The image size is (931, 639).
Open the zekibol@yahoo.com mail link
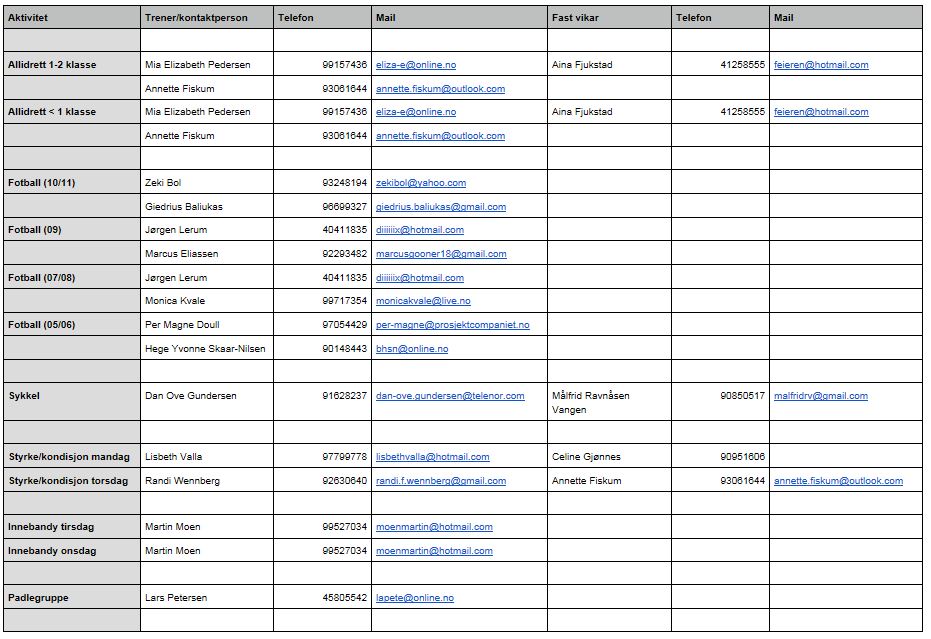pos(420,183)
